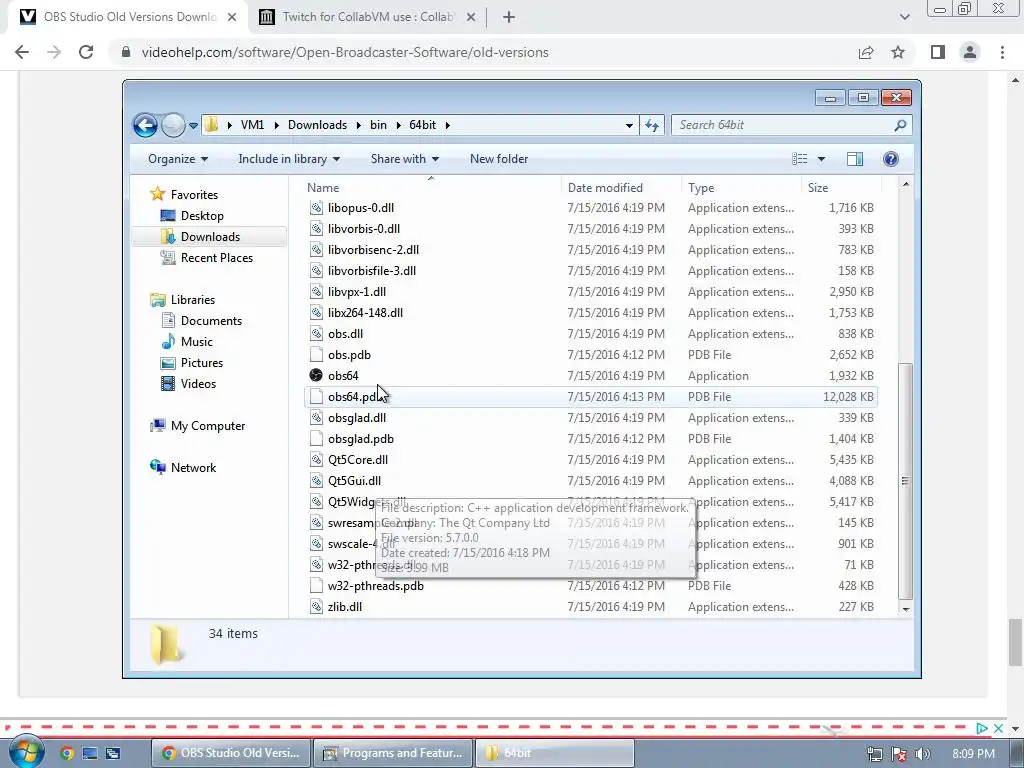This screenshot has width=1024, height=768.
Task: Open the Videos library
Action: pos(198,383)
